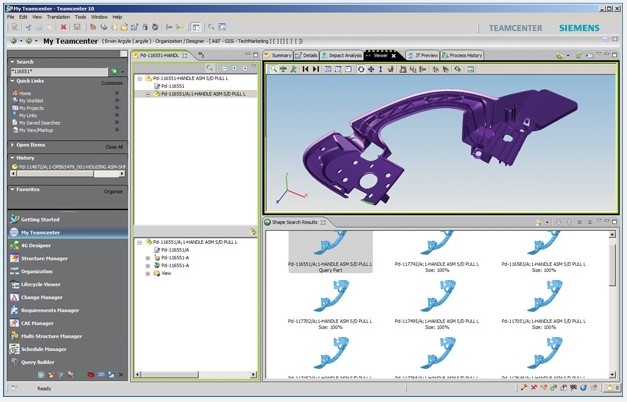Click Organize in Favorites
Image resolution: width=627 pixels, height=402 pixels.
[x=113, y=192]
